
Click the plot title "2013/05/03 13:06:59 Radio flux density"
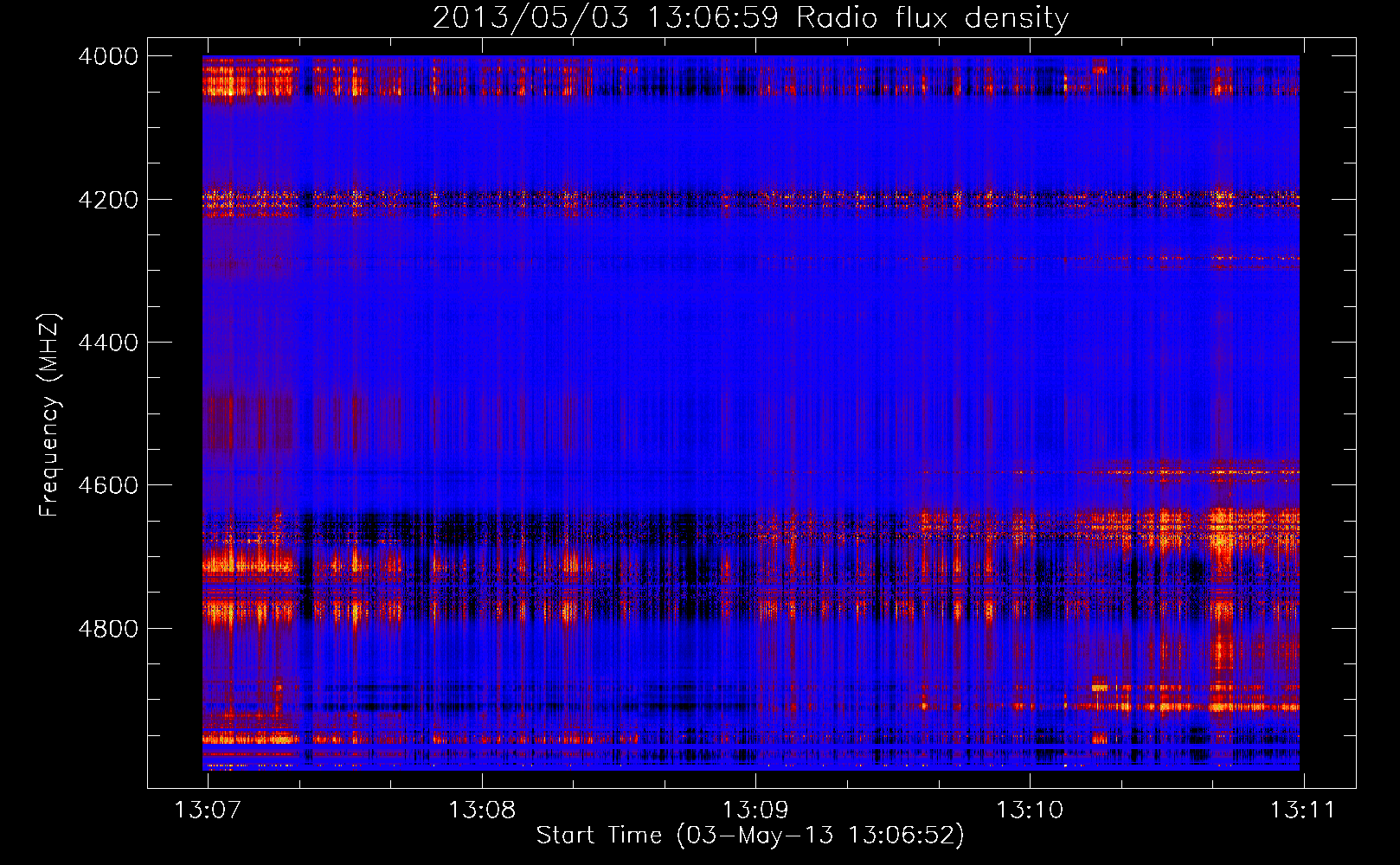[750, 18]
